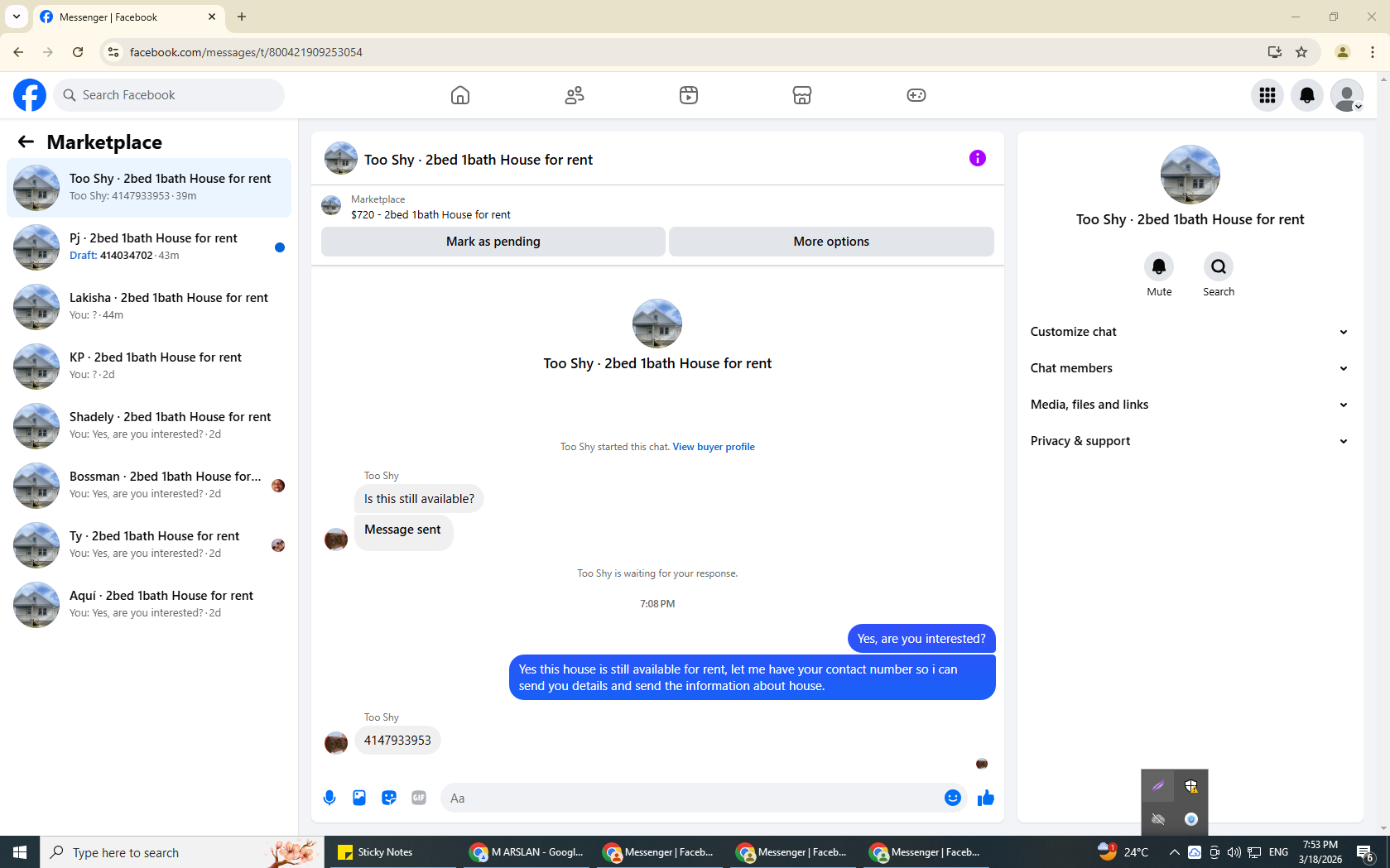Image resolution: width=1390 pixels, height=868 pixels.
Task: Send a thumbs-up like
Action: tap(985, 798)
